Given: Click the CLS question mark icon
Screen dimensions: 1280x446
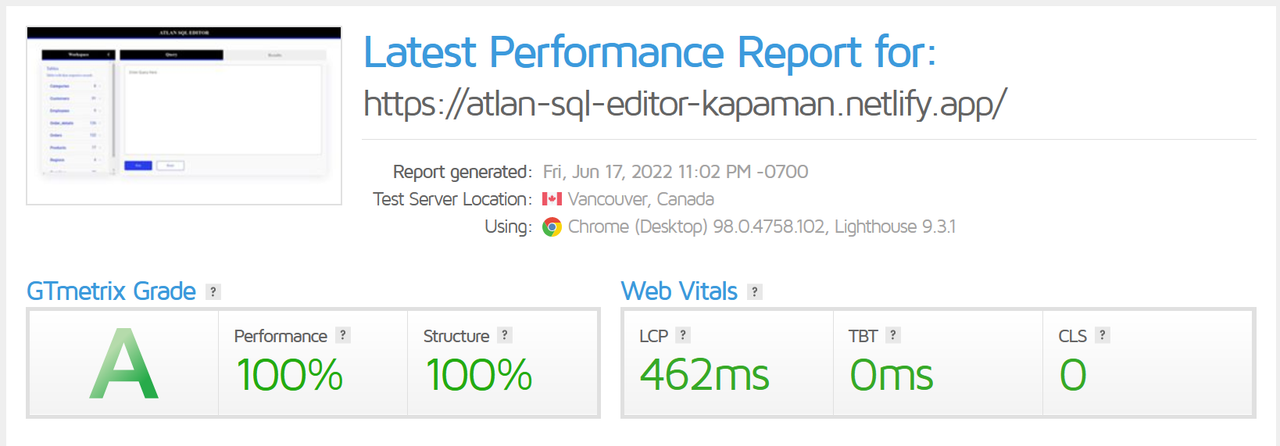Looking at the screenshot, I should 1102,336.
